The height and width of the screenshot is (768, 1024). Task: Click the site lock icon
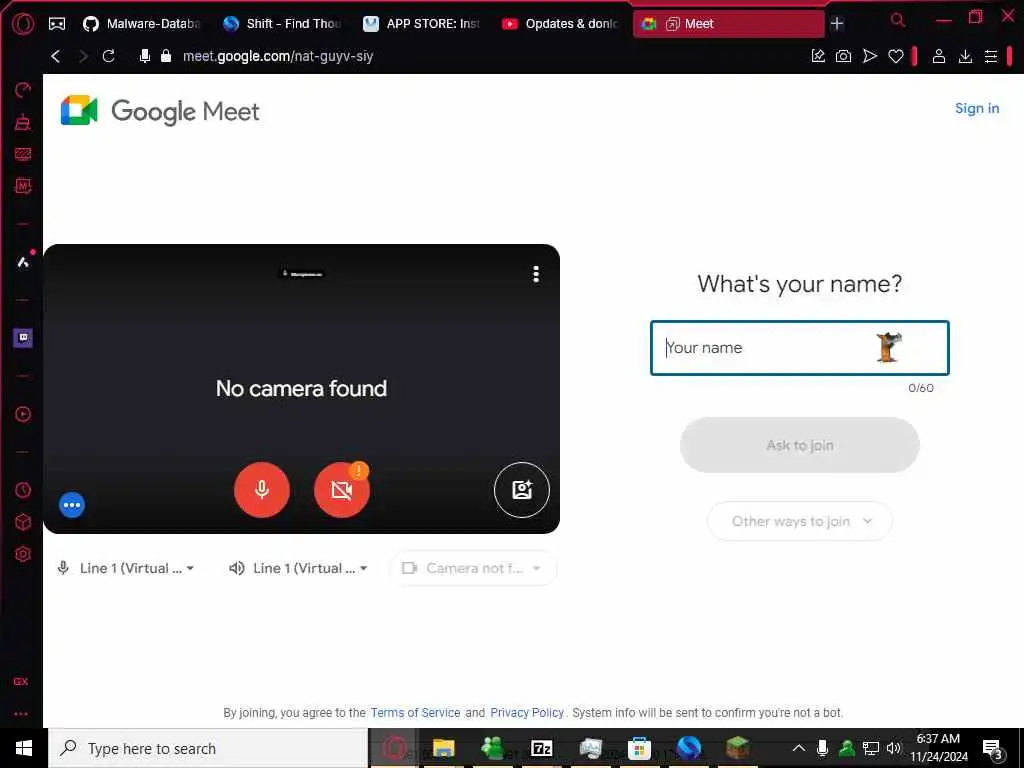click(166, 56)
